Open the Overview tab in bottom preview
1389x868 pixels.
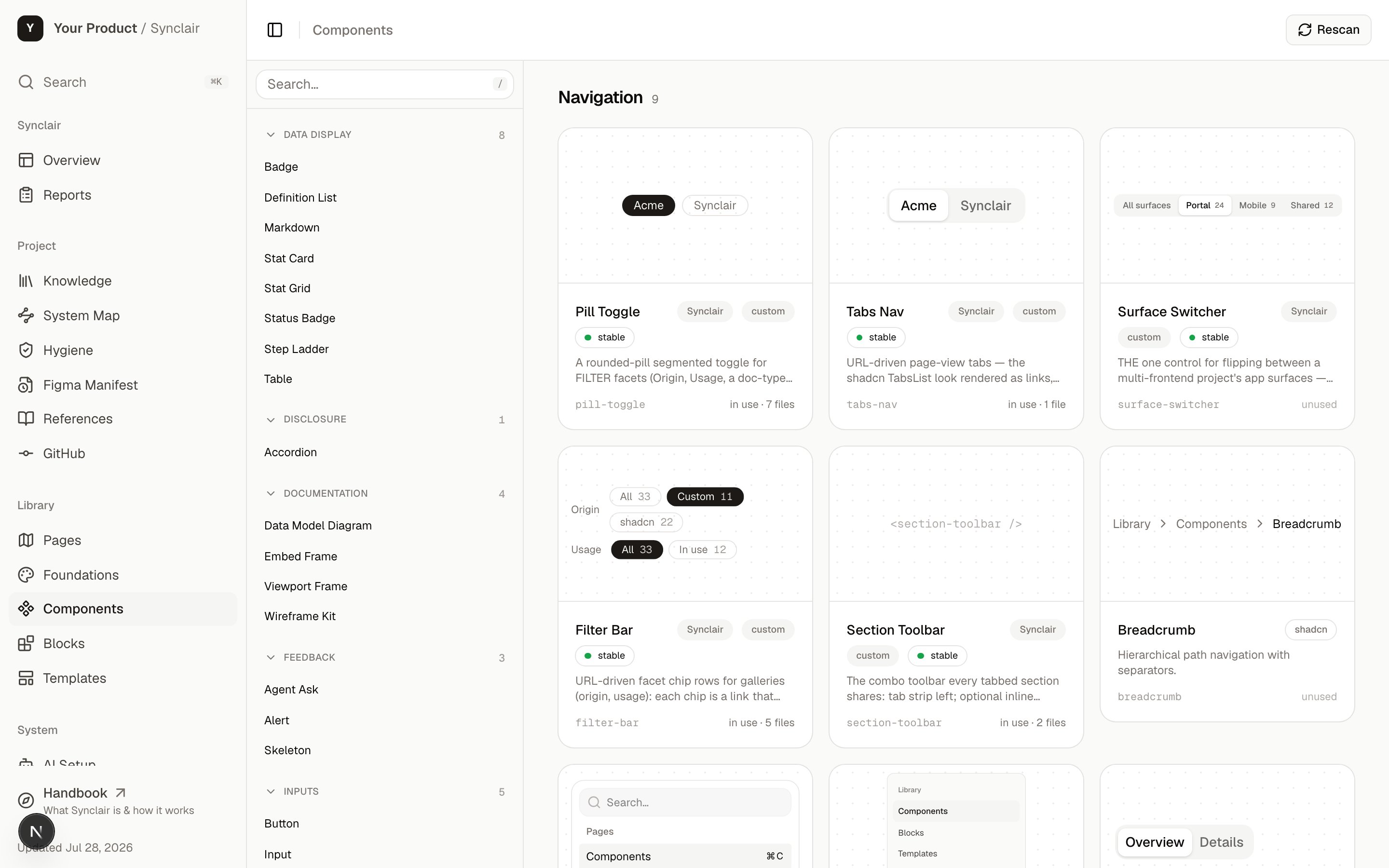1154,842
